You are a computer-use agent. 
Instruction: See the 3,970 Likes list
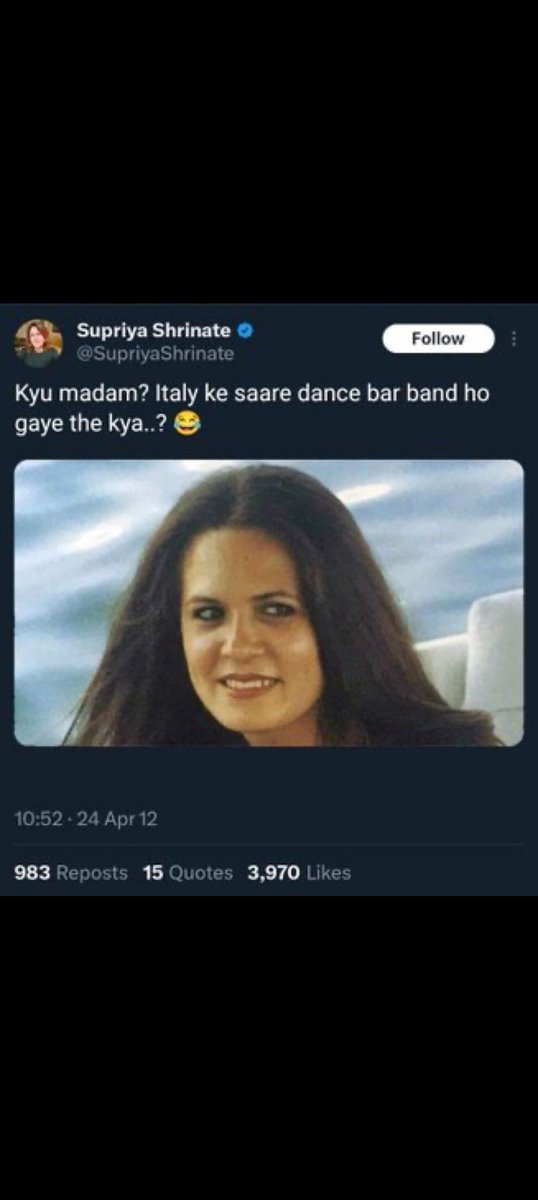pos(299,873)
